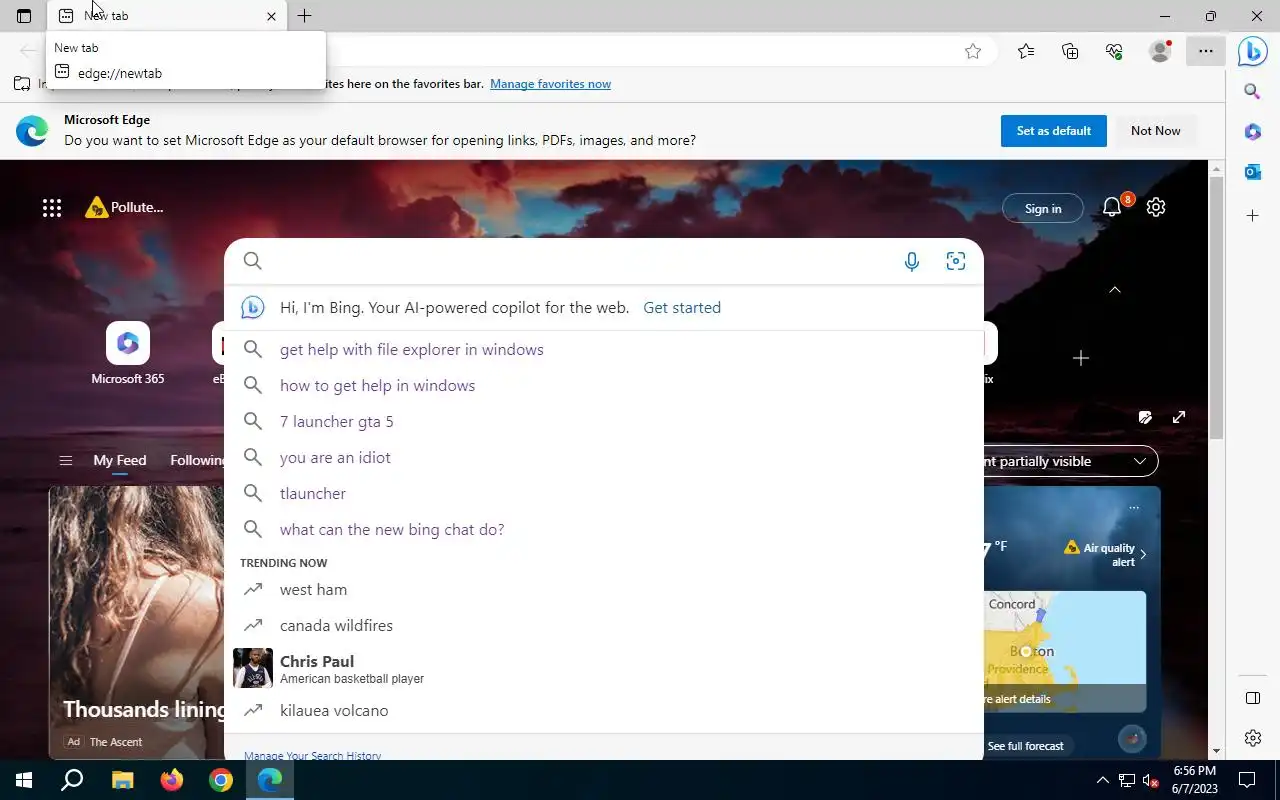The height and width of the screenshot is (800, 1280).
Task: Open the app launcher grid icon
Action: point(52,208)
